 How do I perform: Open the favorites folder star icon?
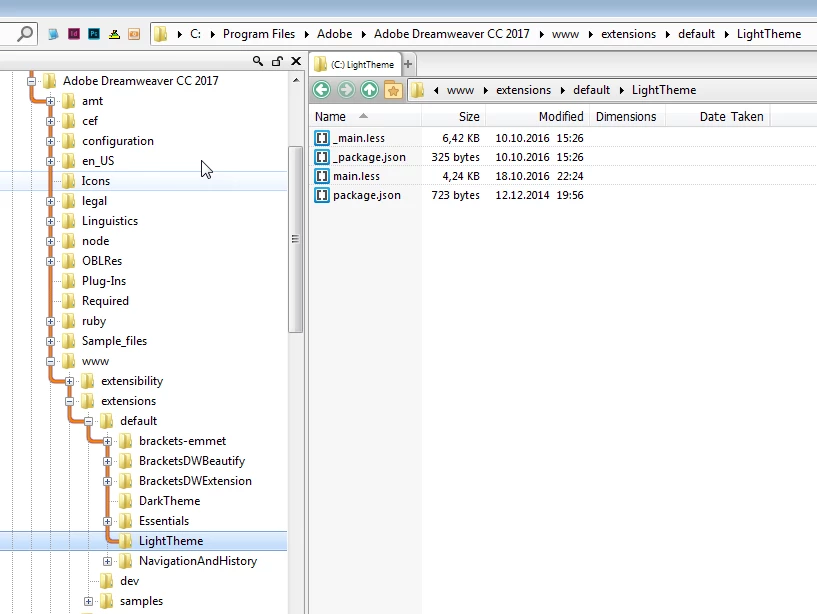coord(393,90)
